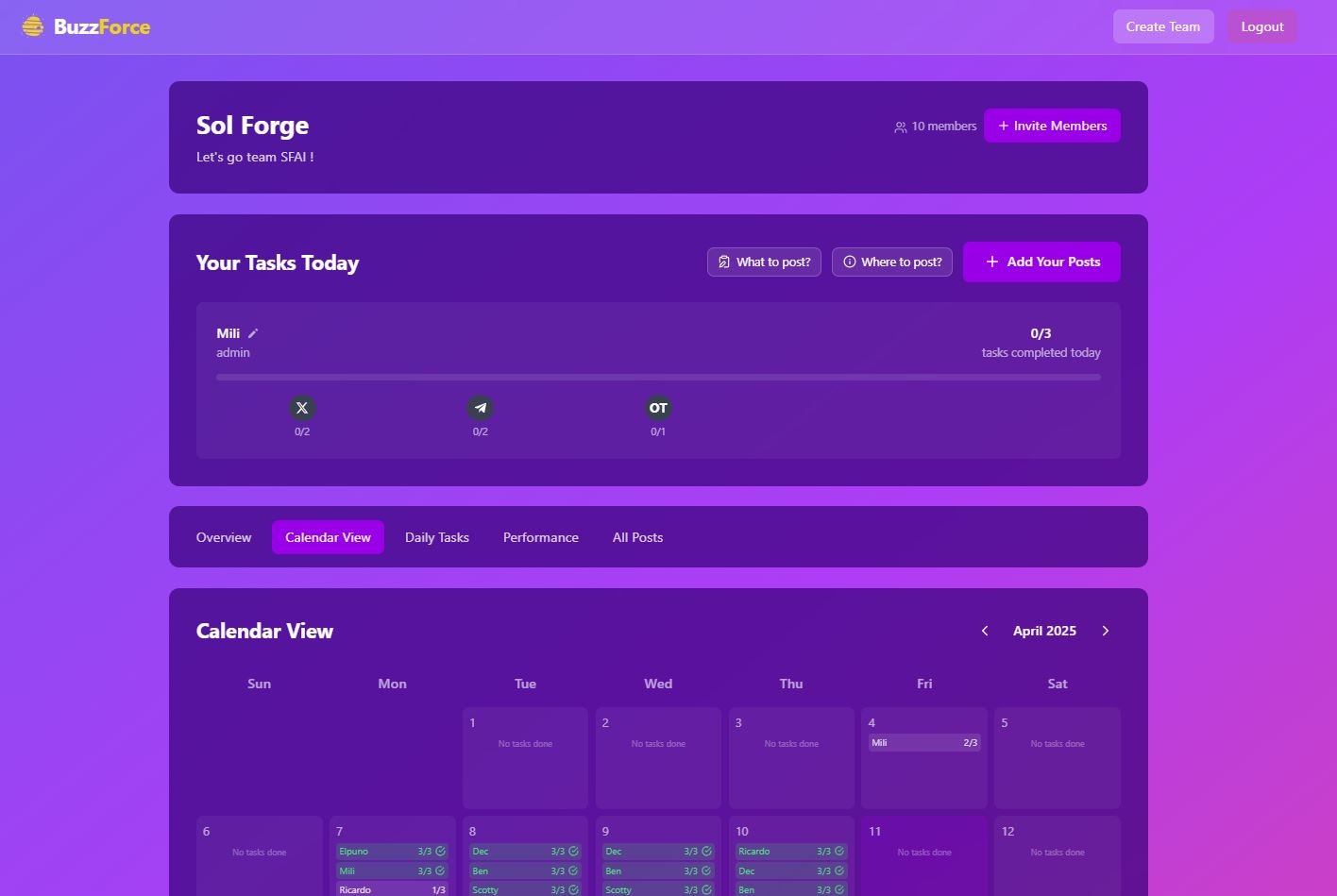Image resolution: width=1337 pixels, height=896 pixels.
Task: Switch to the Daily Tasks tab
Action: point(437,537)
